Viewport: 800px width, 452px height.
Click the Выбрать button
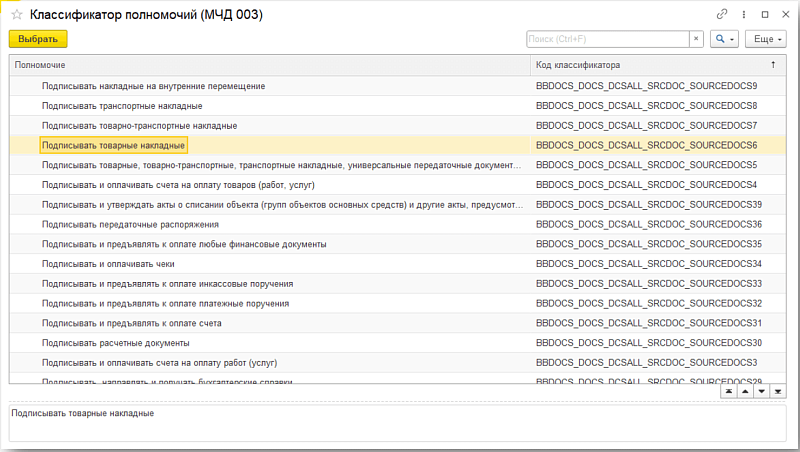(x=38, y=39)
